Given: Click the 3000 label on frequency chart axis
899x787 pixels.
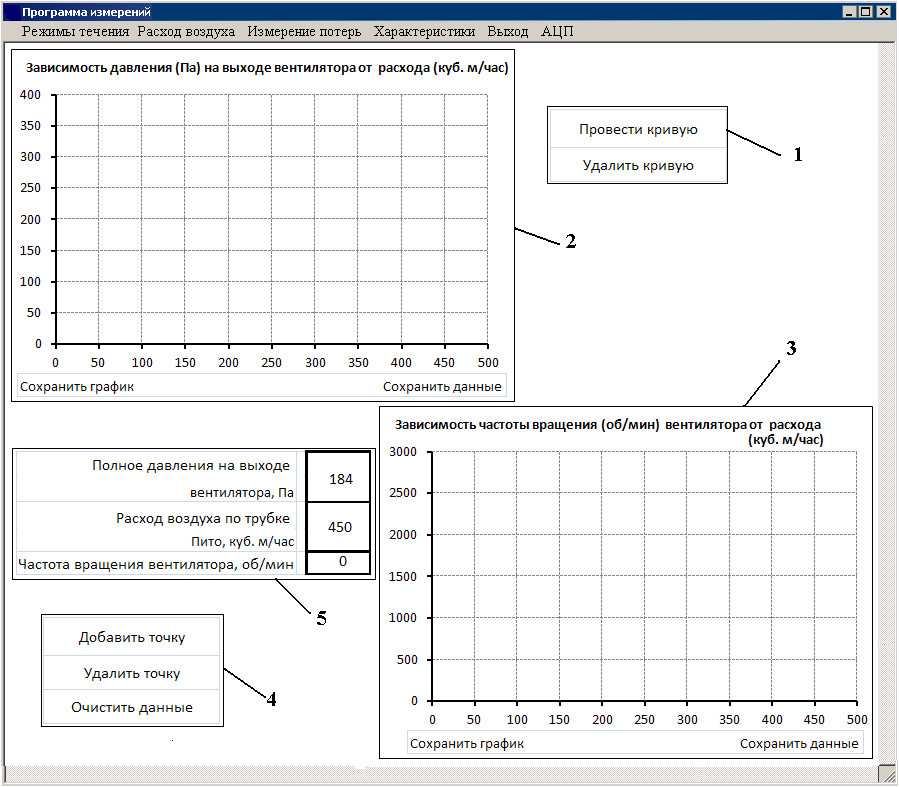Looking at the screenshot, I should click(x=402, y=452).
